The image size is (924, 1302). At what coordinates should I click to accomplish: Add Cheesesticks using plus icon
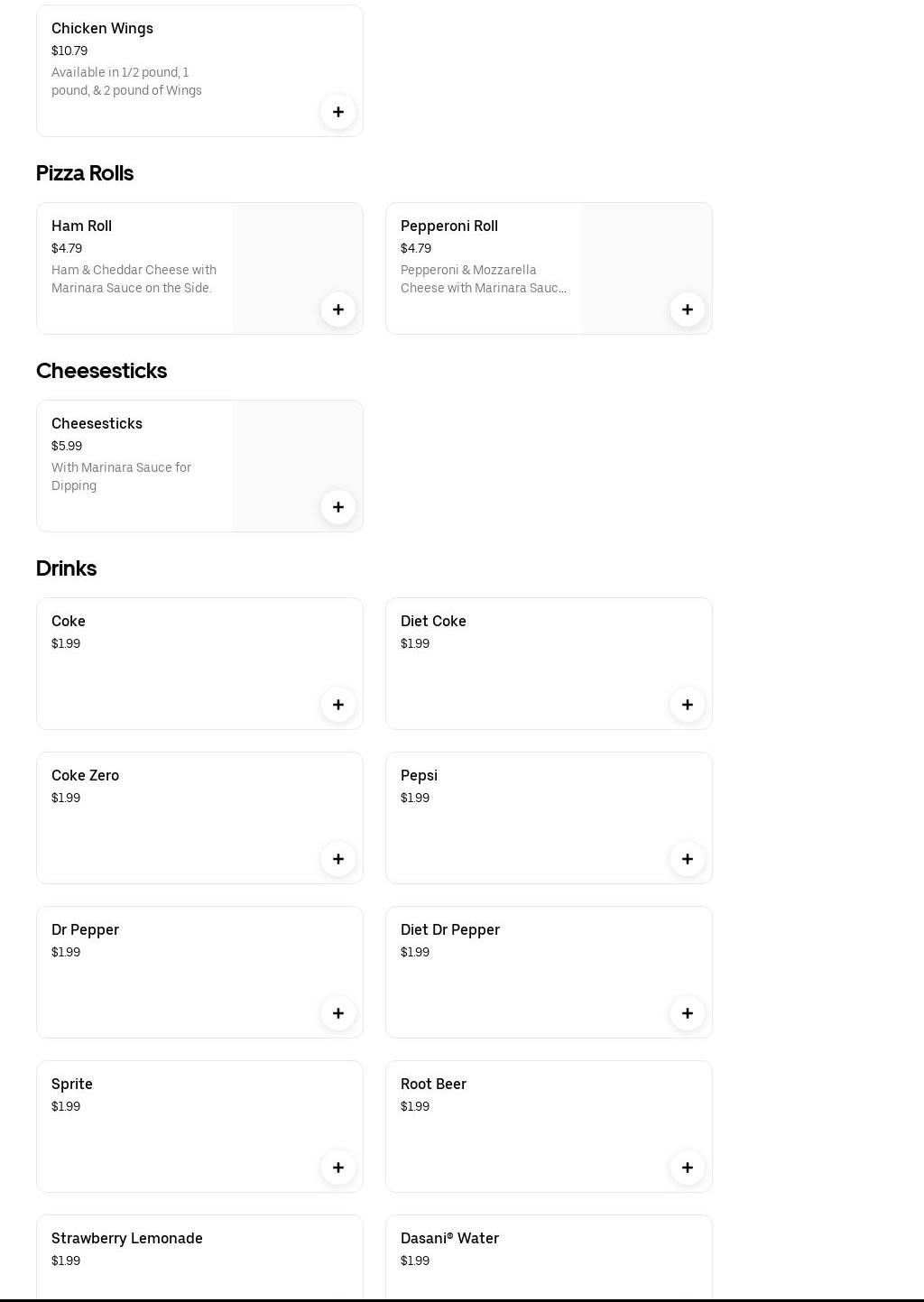[338, 507]
